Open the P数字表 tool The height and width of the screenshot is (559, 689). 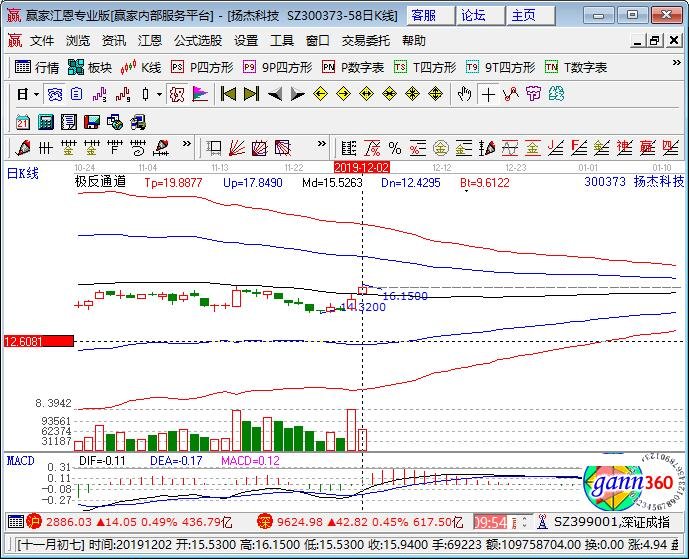click(353, 67)
